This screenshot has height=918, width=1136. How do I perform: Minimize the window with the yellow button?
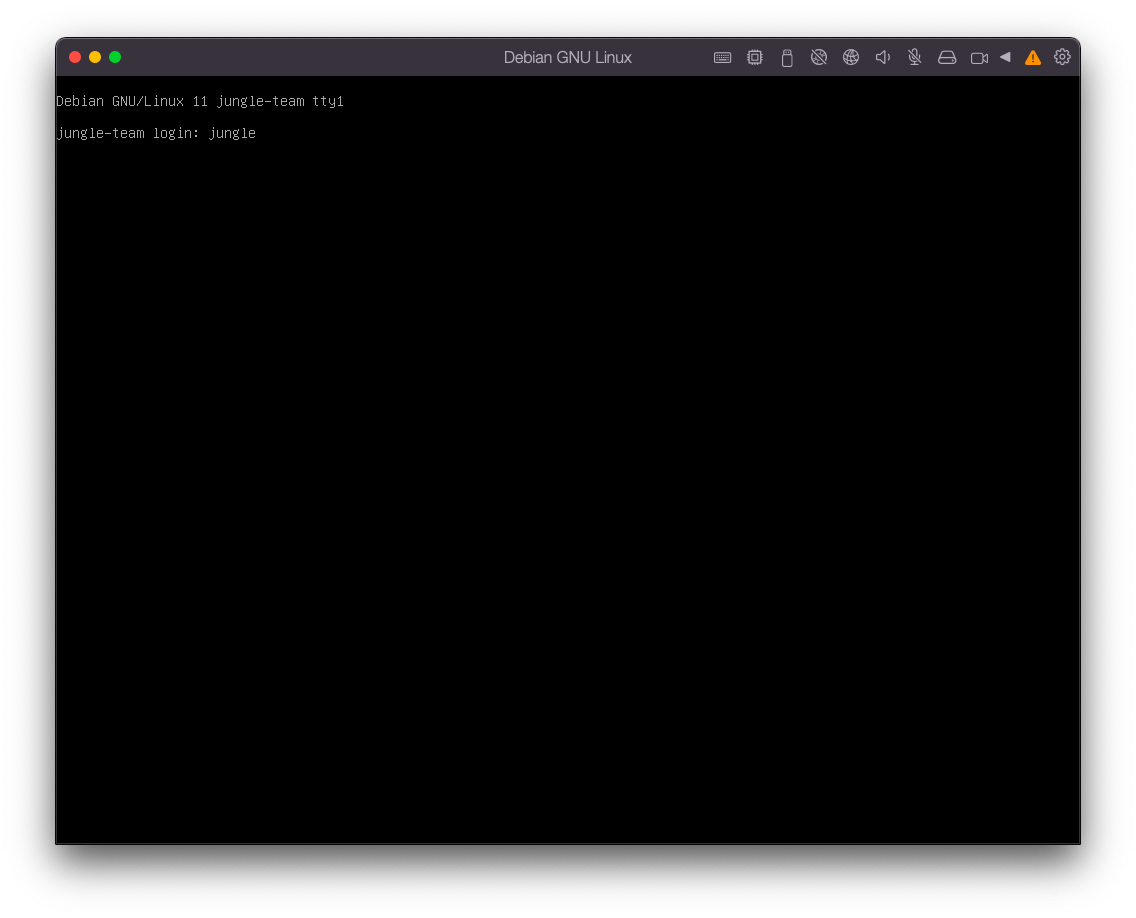click(x=95, y=57)
